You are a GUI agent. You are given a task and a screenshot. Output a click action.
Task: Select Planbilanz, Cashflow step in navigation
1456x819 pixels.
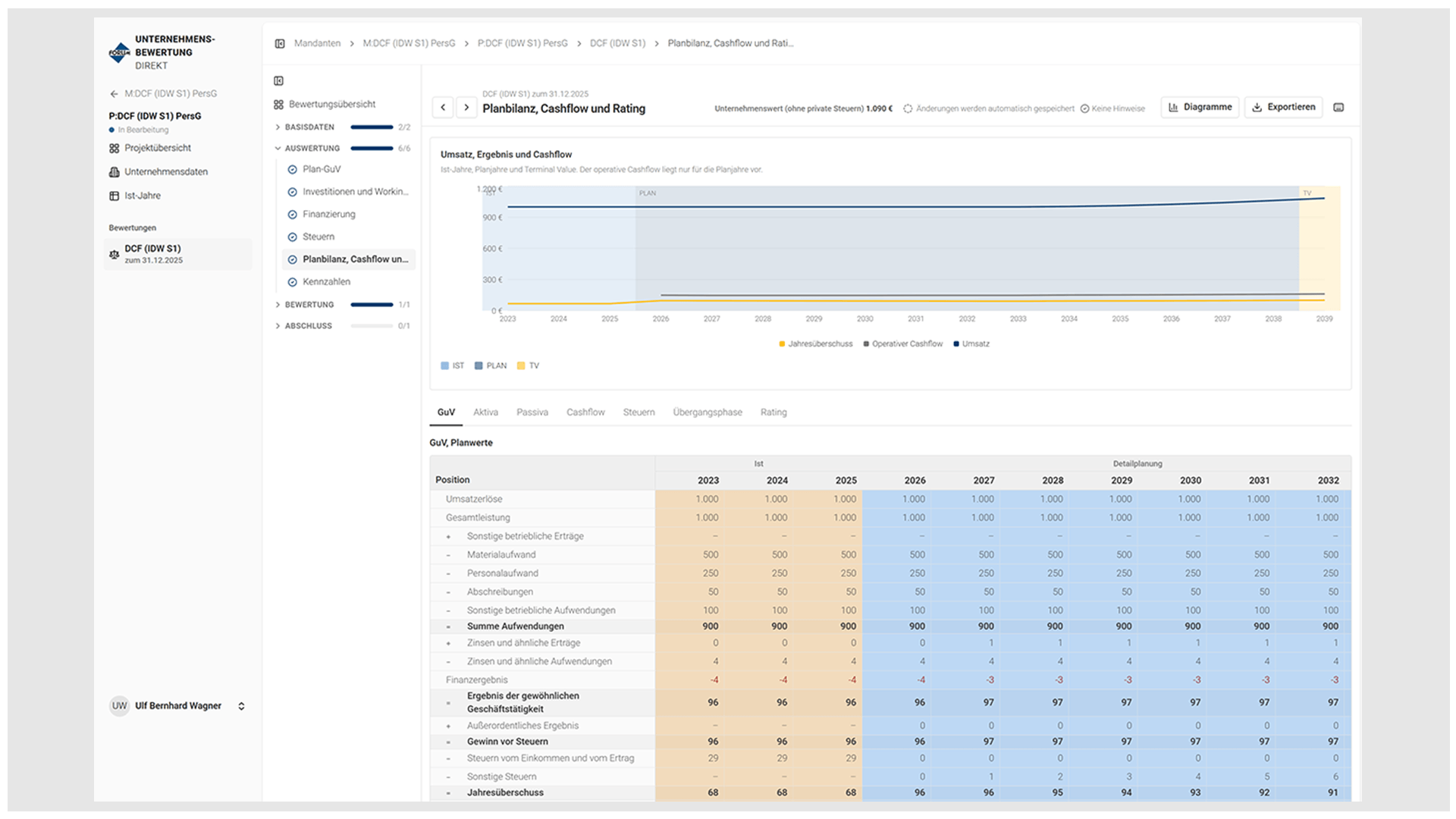[x=349, y=259]
